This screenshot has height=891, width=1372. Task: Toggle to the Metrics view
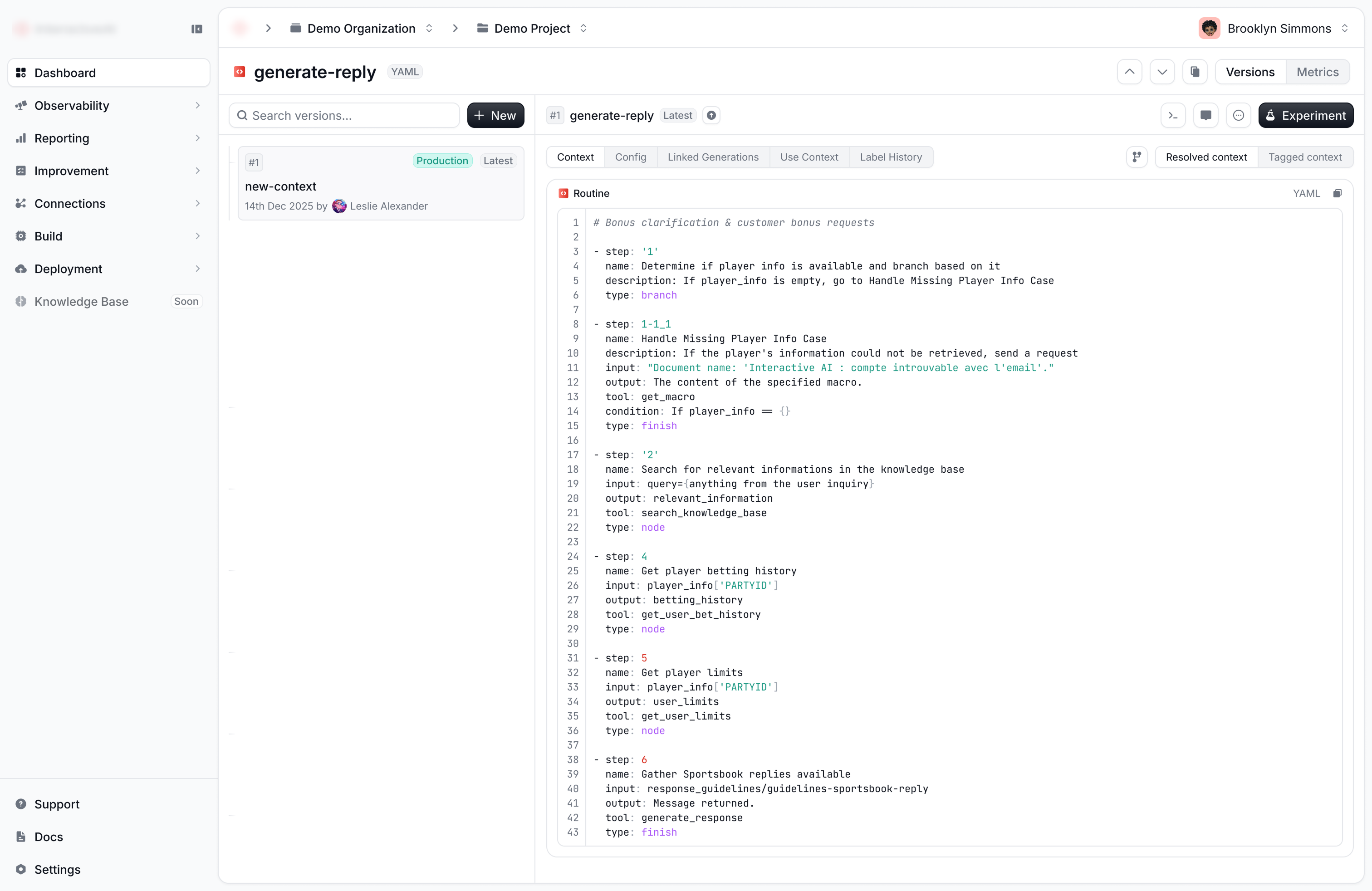1317,72
